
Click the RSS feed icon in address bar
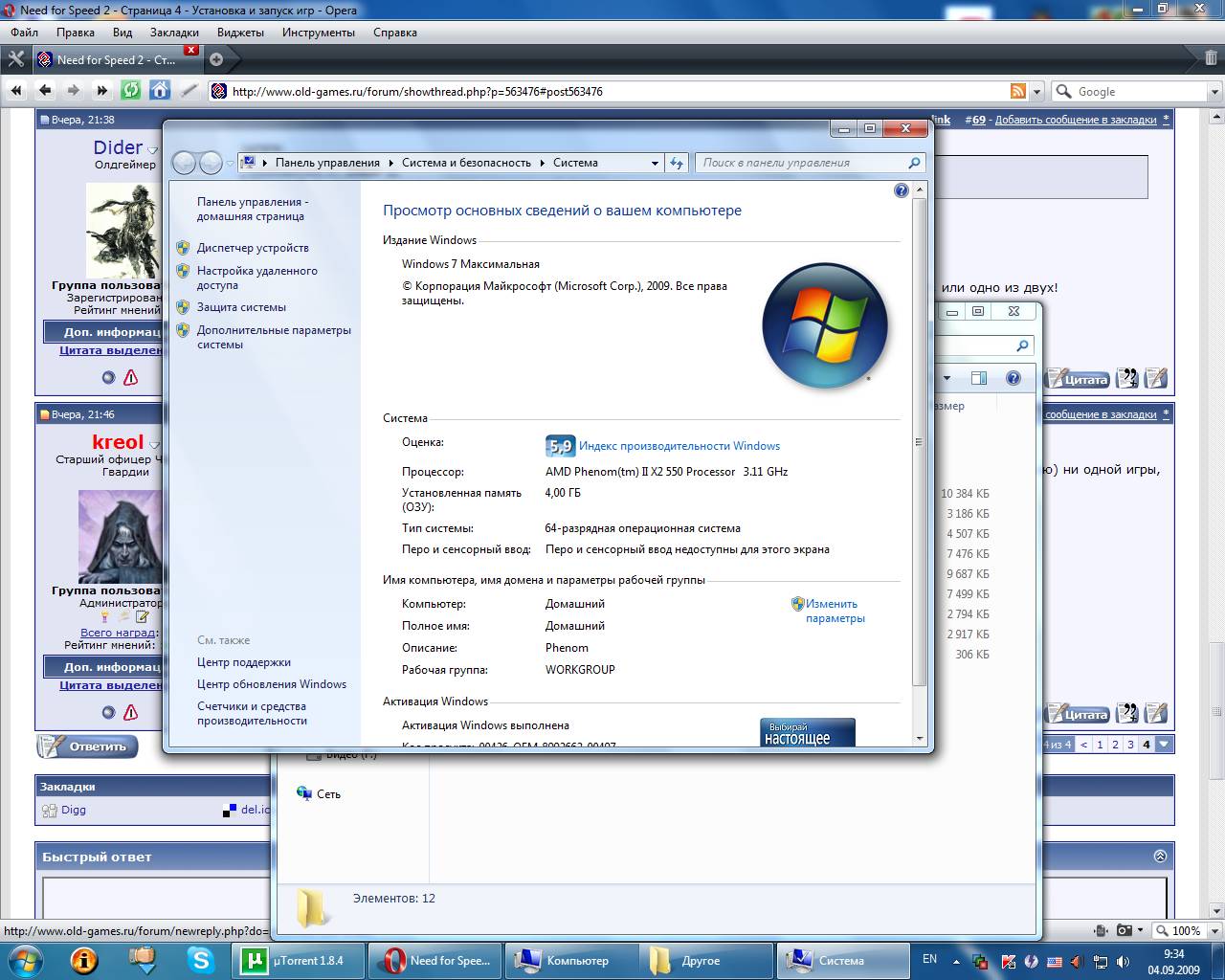[x=1018, y=91]
